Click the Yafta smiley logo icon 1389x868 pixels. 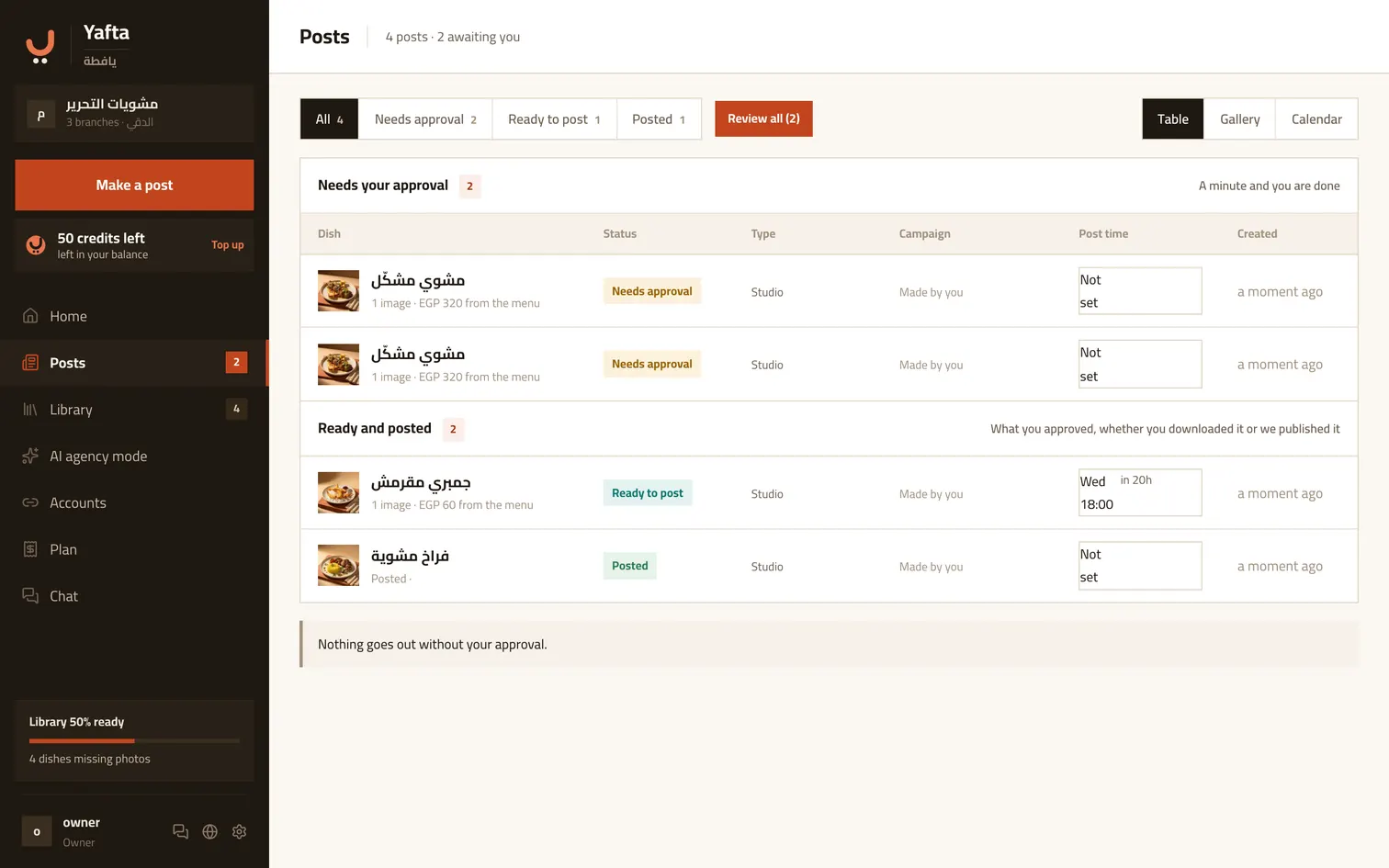40,47
